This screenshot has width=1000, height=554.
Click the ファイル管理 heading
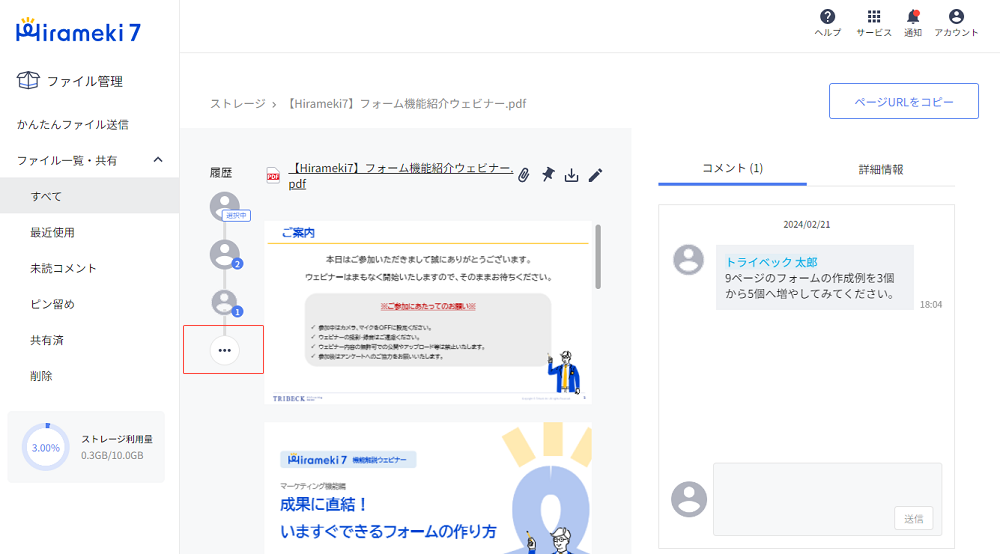click(85, 81)
